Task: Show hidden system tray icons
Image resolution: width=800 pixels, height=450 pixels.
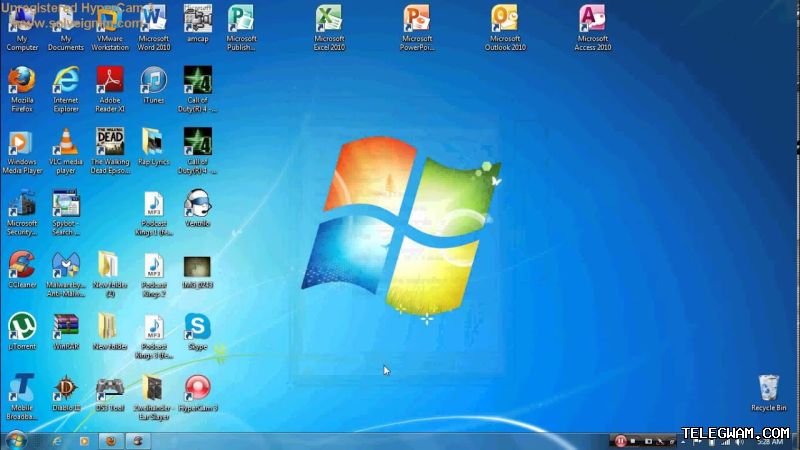Action: (683, 442)
